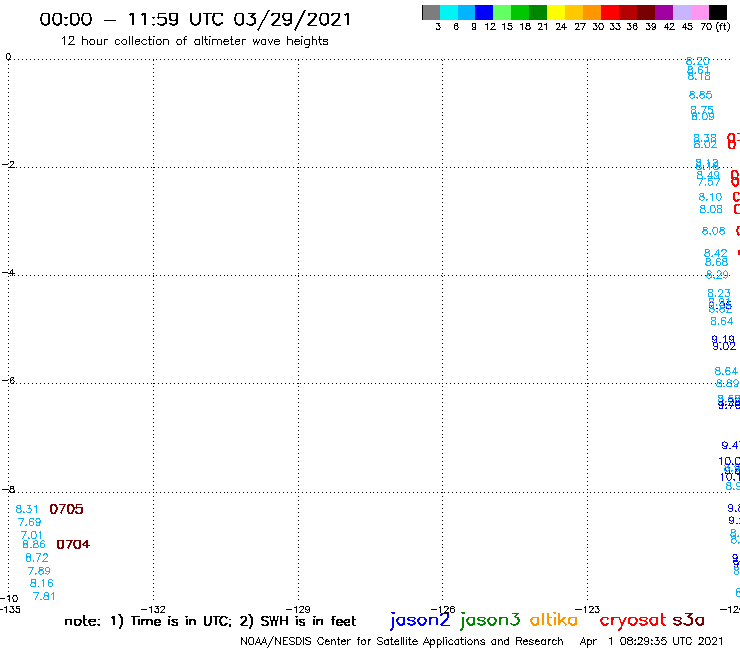Image resolution: width=740 pixels, height=650 pixels.
Task: Click the 'Apr 1 08:29:35 UTC 2021' timestamp
Action: [651, 641]
